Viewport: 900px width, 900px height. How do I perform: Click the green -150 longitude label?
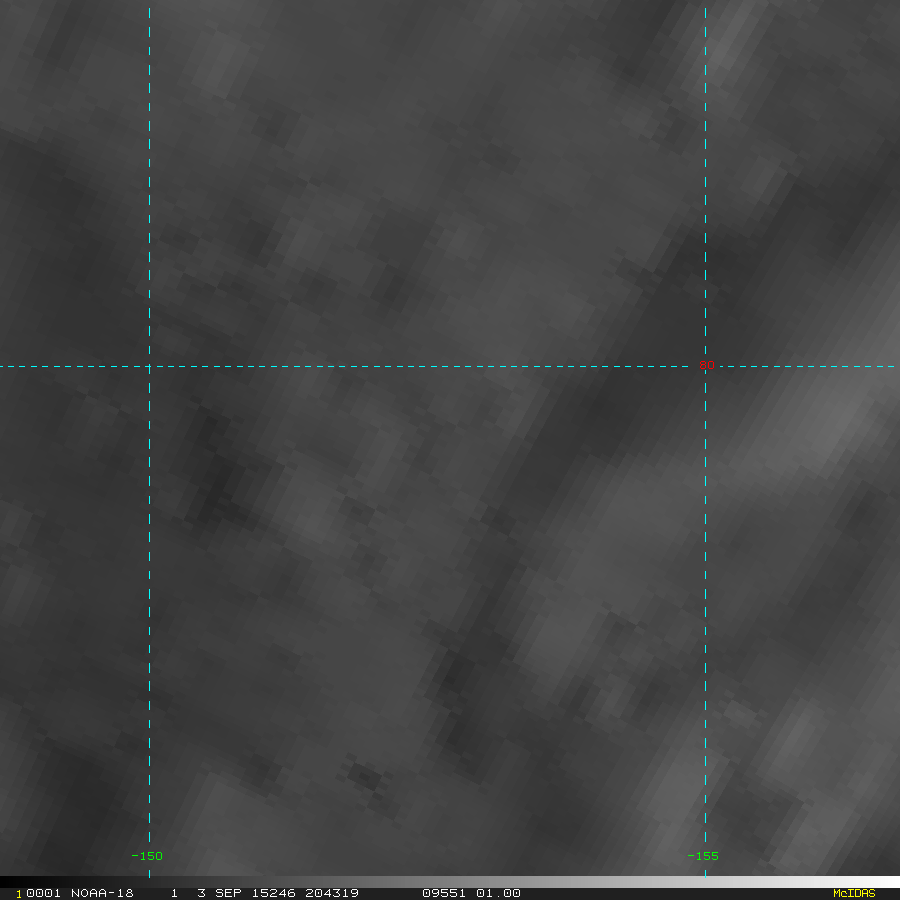click(x=147, y=856)
